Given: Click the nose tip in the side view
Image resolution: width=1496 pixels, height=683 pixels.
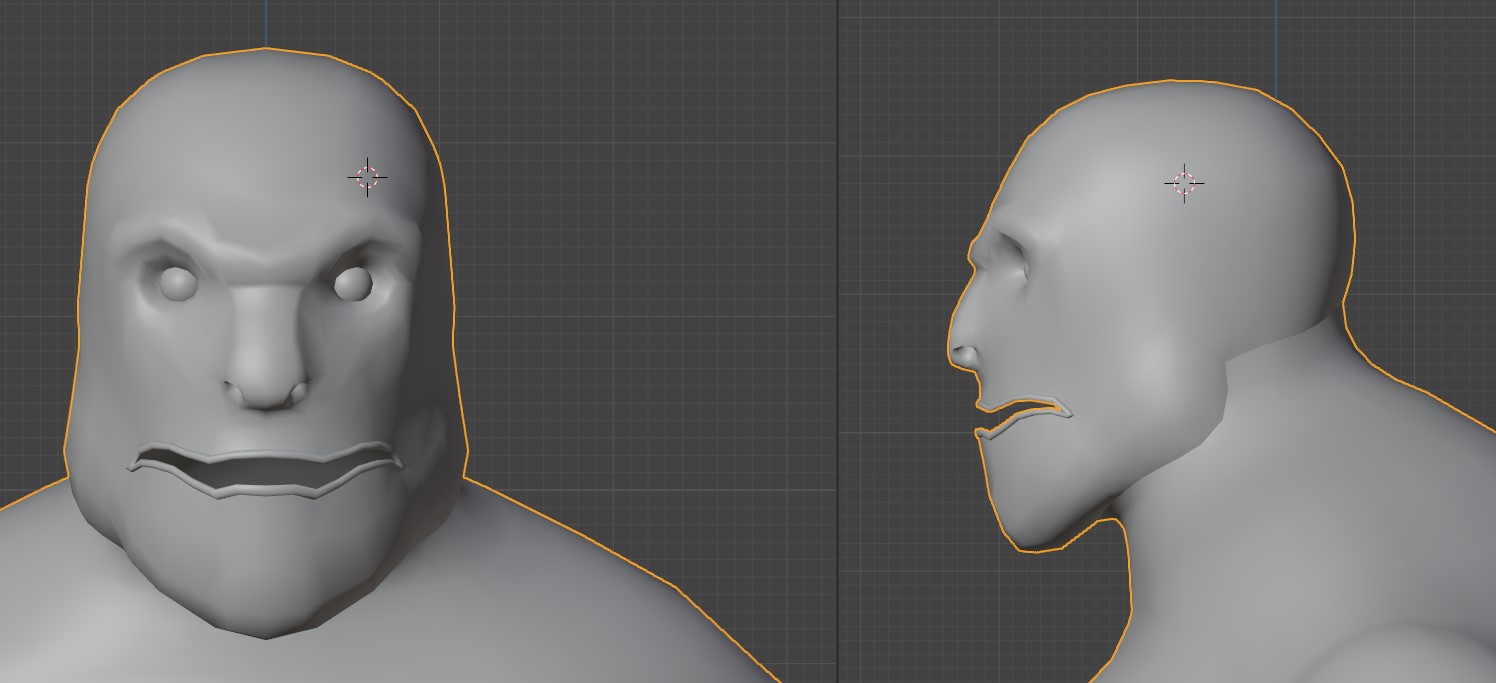Looking at the screenshot, I should (962, 354).
